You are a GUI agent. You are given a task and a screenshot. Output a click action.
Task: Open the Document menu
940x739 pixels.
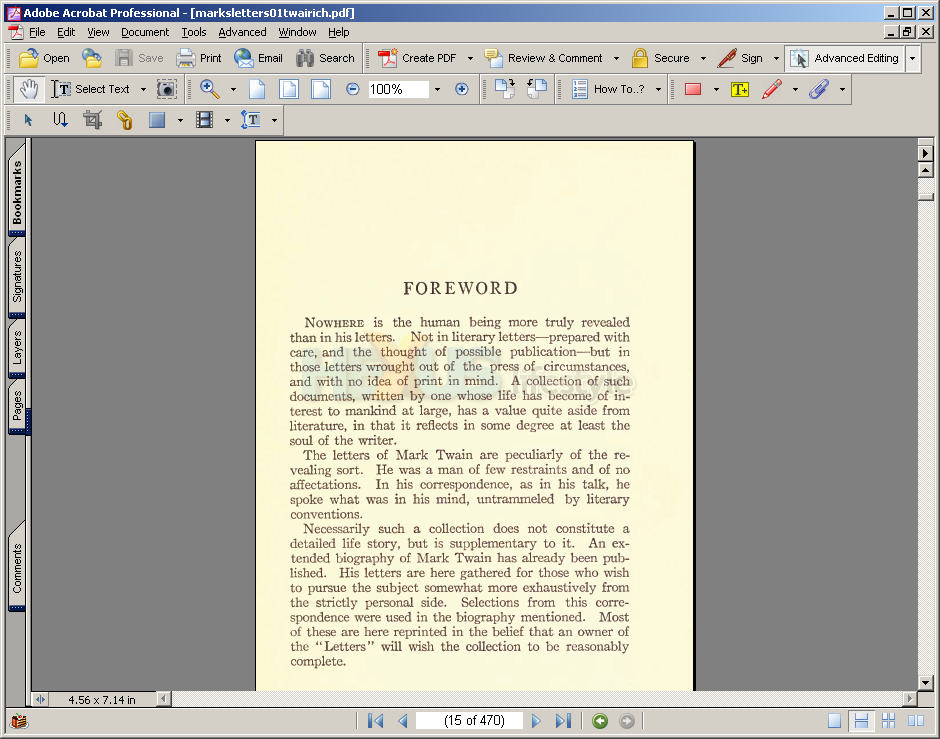tap(145, 32)
